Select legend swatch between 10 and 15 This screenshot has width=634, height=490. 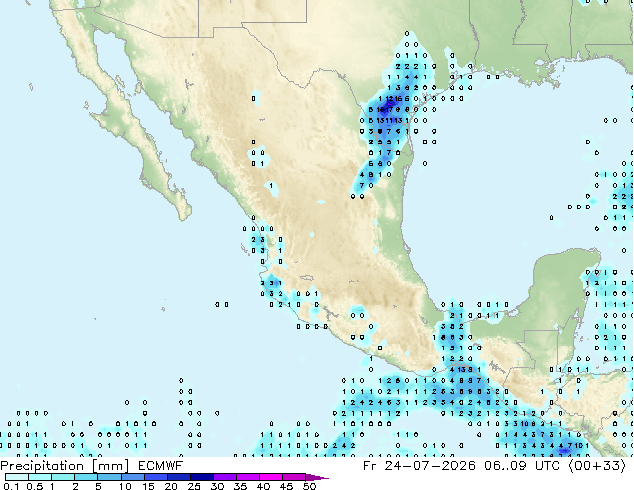pos(132,477)
